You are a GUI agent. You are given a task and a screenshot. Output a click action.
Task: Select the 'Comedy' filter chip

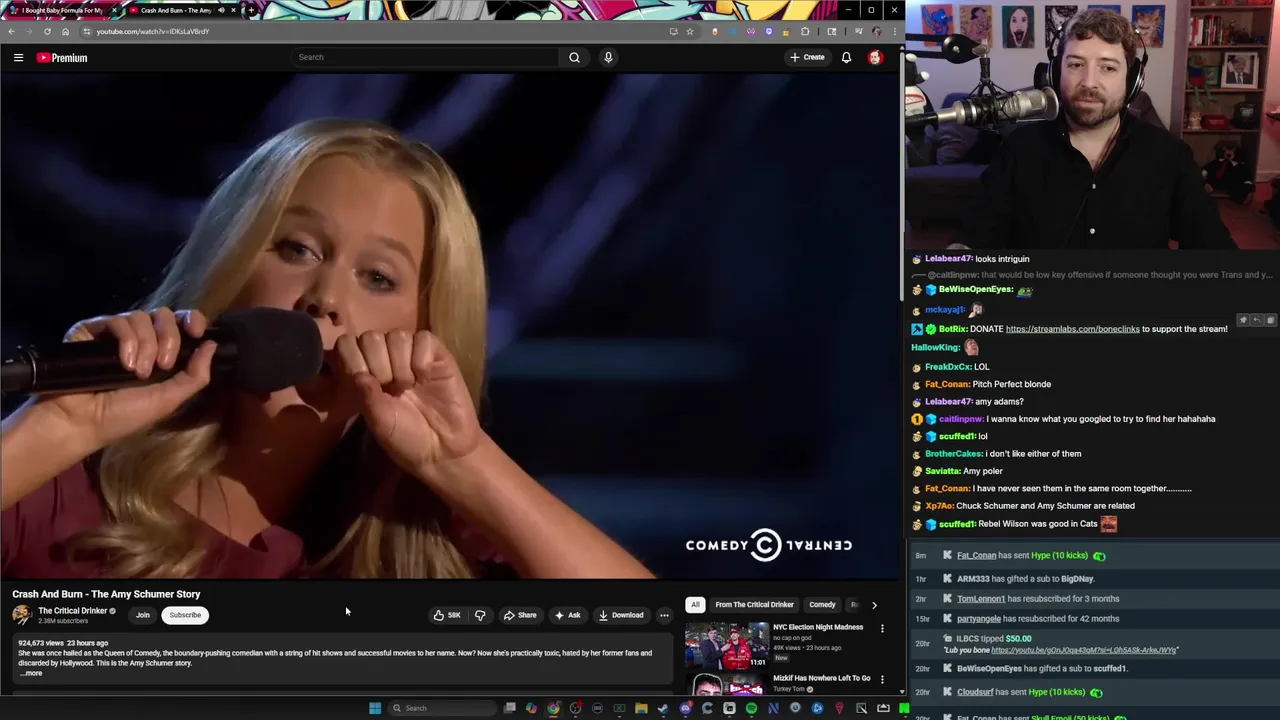click(822, 604)
